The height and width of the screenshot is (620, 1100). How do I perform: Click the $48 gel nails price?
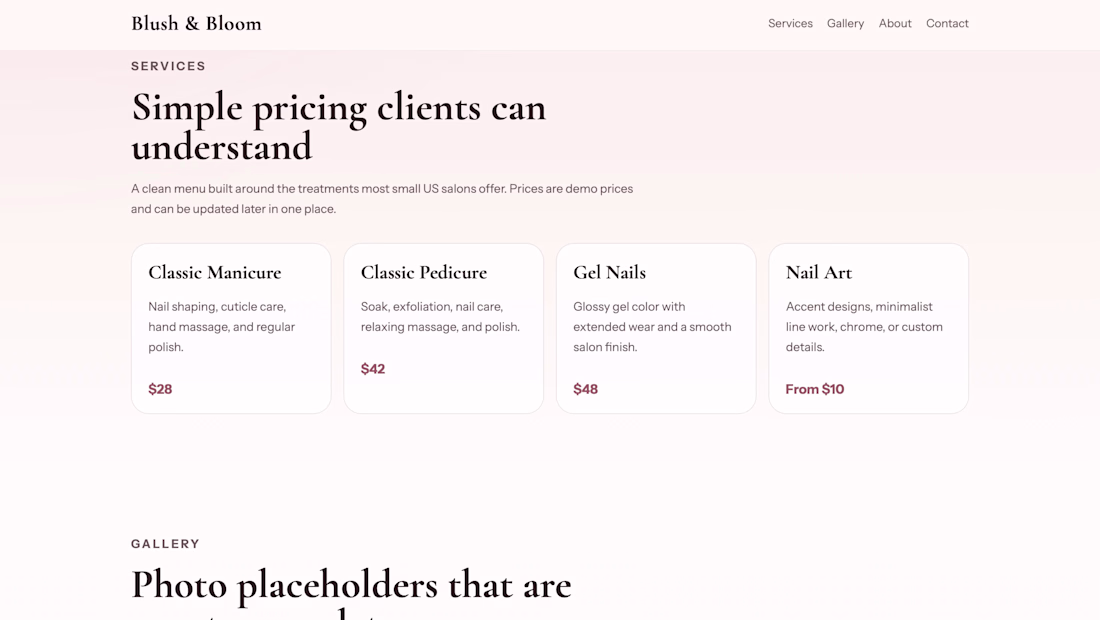tap(585, 389)
